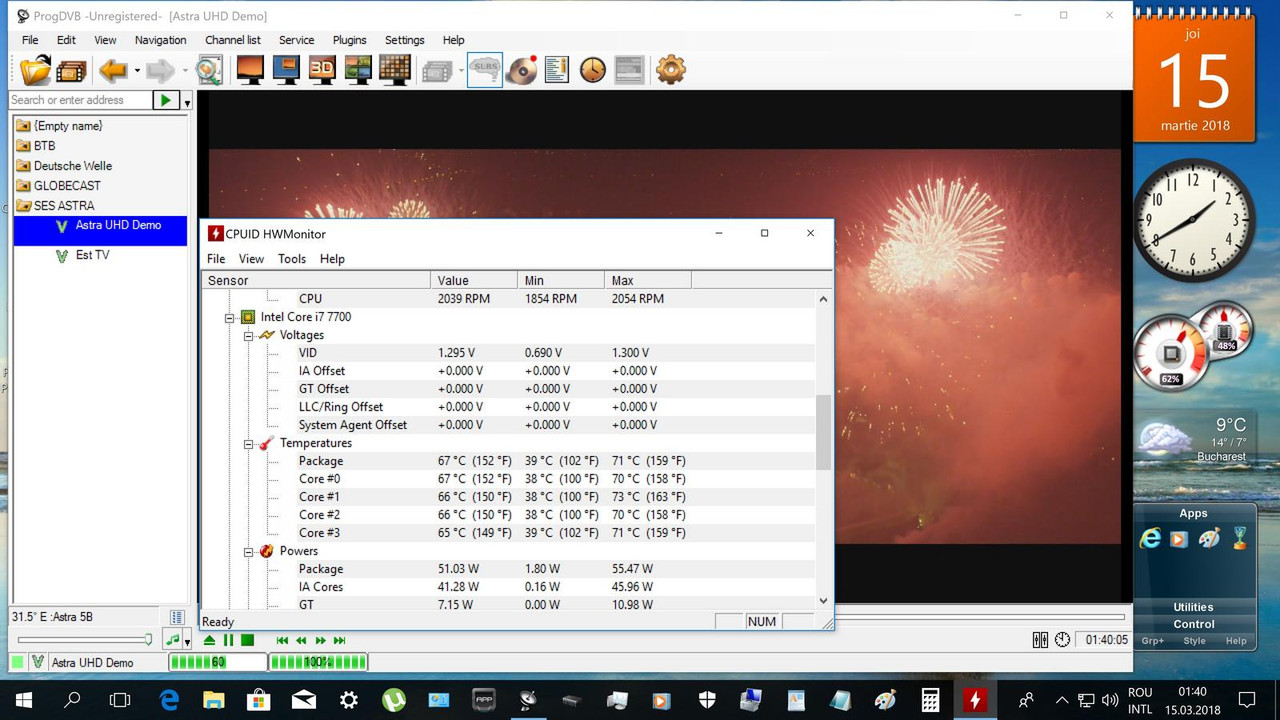Click the small clock icon beside 01:40:05

pos(1062,640)
